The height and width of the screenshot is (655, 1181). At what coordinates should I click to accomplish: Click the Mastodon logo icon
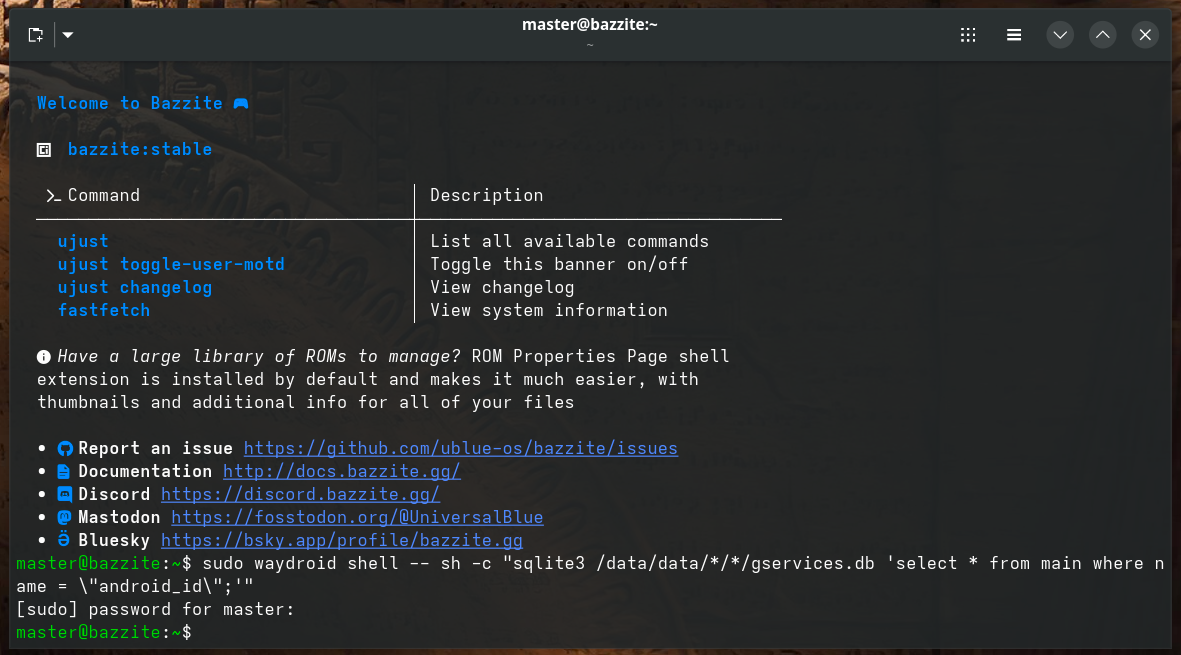point(65,517)
